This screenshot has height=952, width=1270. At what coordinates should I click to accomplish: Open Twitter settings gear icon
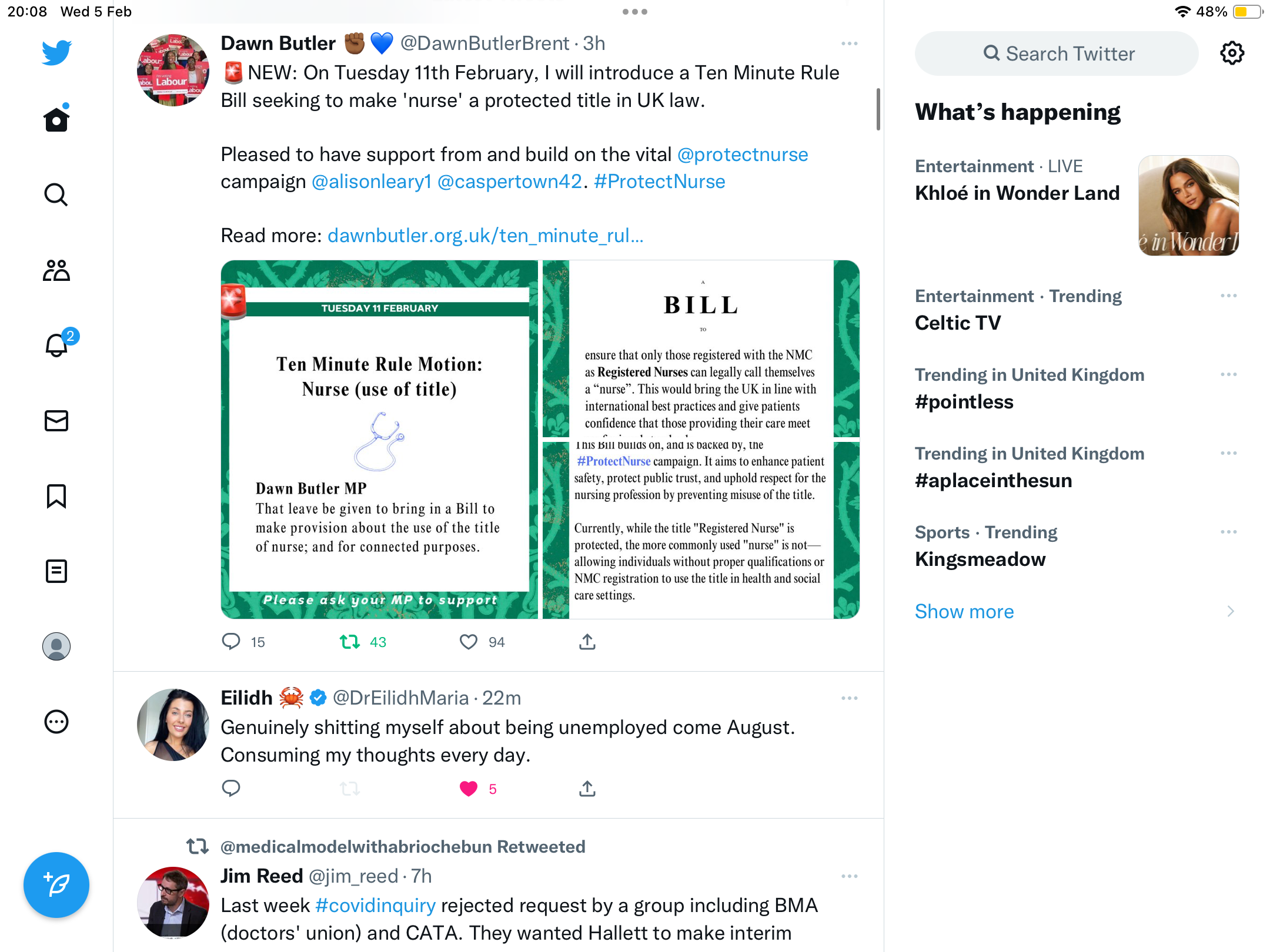tap(1232, 53)
